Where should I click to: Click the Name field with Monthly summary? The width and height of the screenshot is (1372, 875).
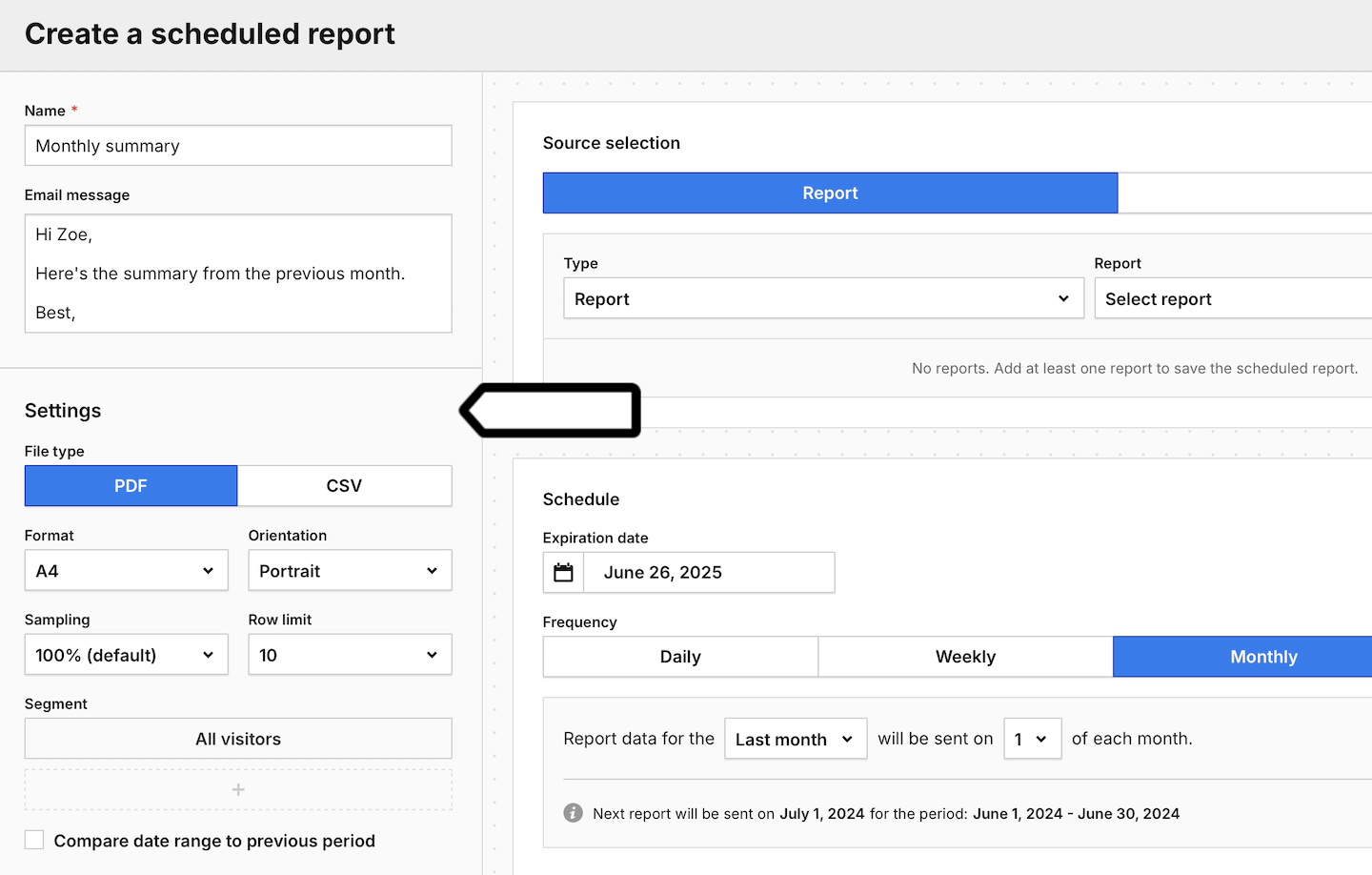pyautogui.click(x=238, y=146)
